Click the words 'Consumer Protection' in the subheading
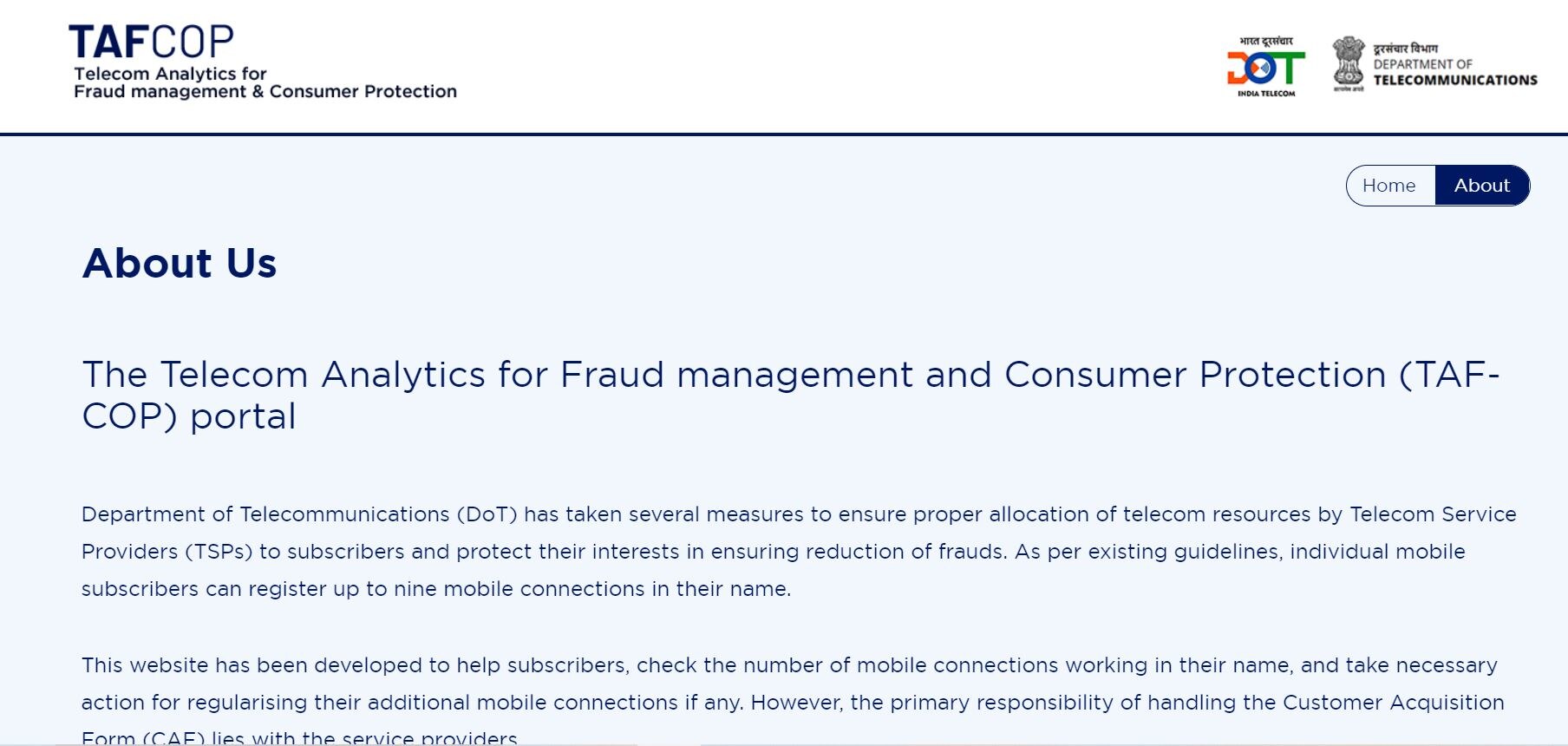The height and width of the screenshot is (746, 1568). point(1195,375)
